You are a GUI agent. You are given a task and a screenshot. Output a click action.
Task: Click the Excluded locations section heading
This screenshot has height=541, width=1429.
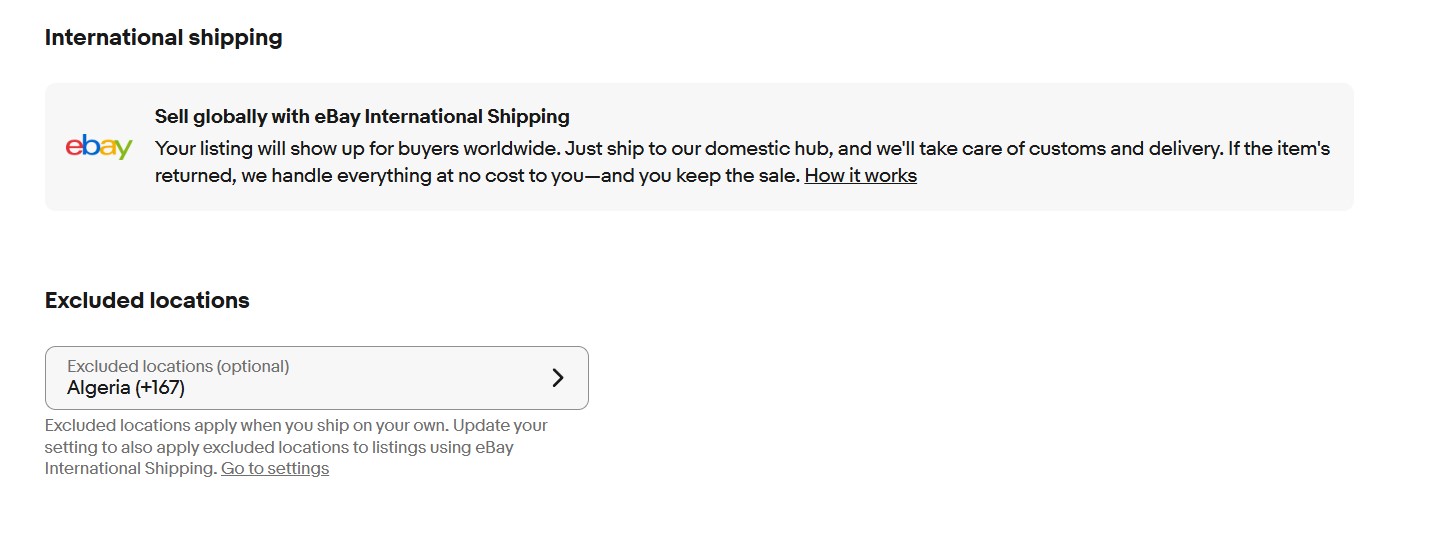point(147,301)
